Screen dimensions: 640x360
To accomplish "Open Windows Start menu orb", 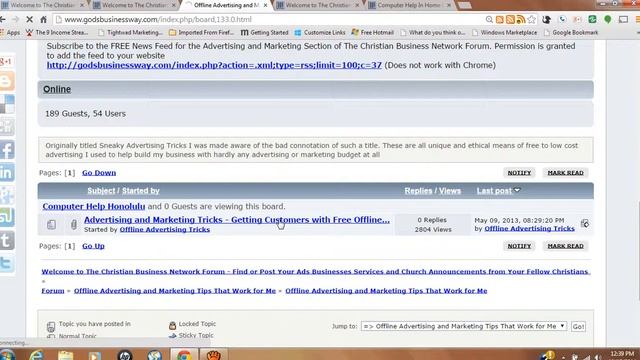I will point(7,355).
